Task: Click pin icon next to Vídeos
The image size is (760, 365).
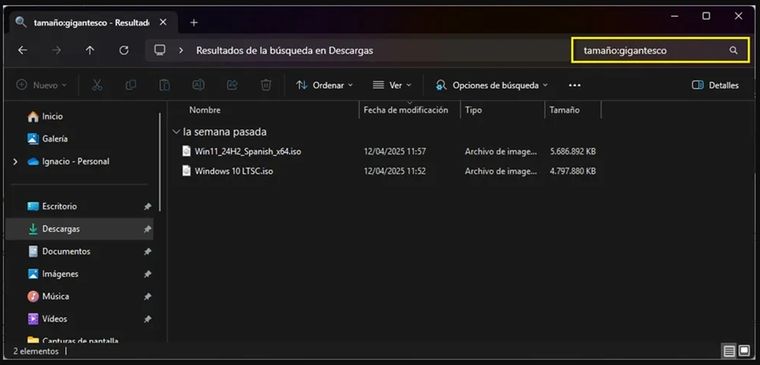Action: point(147,319)
